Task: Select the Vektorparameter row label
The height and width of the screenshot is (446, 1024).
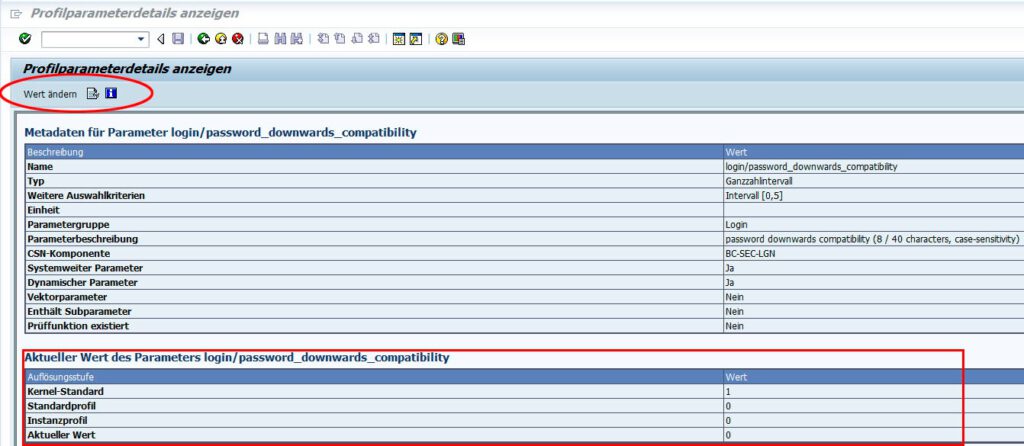Action: pyautogui.click(x=67, y=297)
